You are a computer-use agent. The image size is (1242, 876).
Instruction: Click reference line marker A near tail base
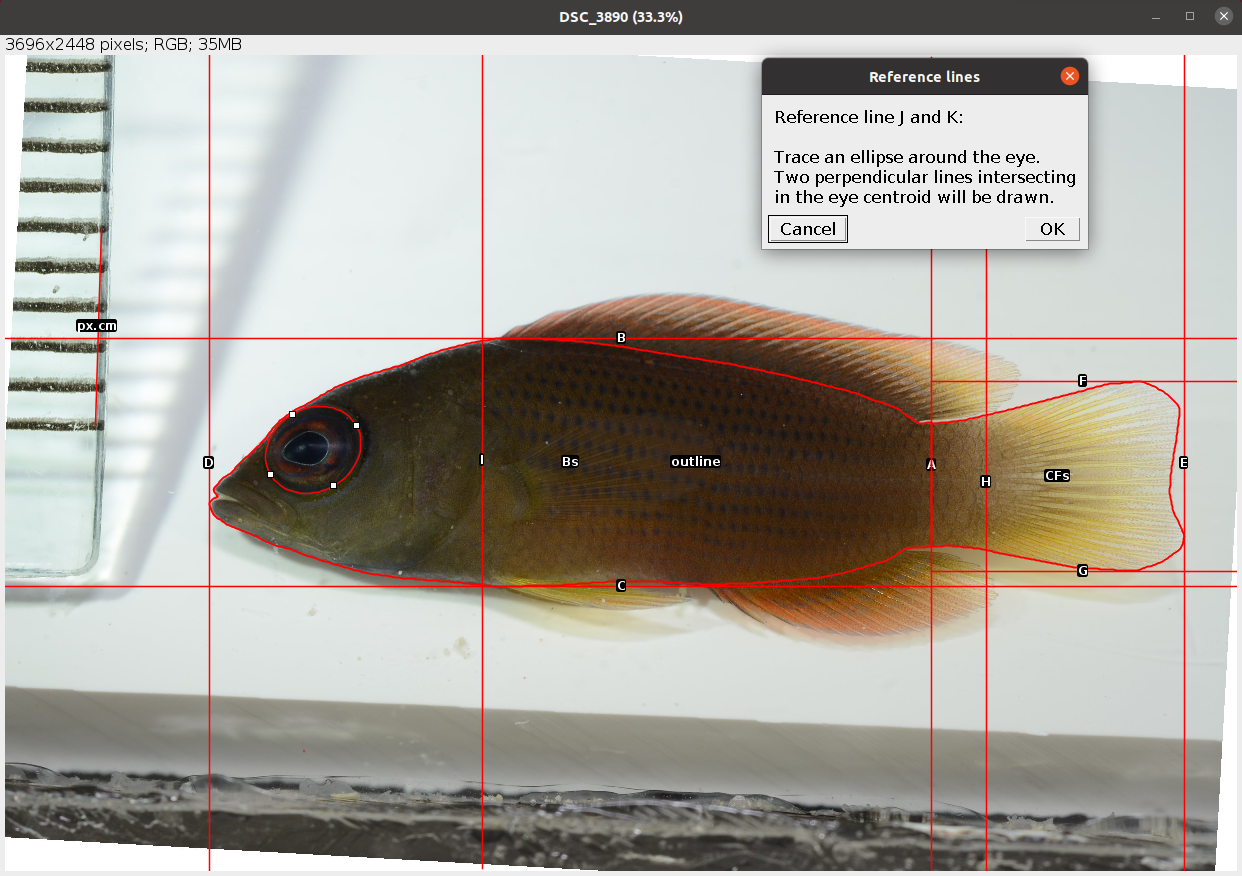931,464
